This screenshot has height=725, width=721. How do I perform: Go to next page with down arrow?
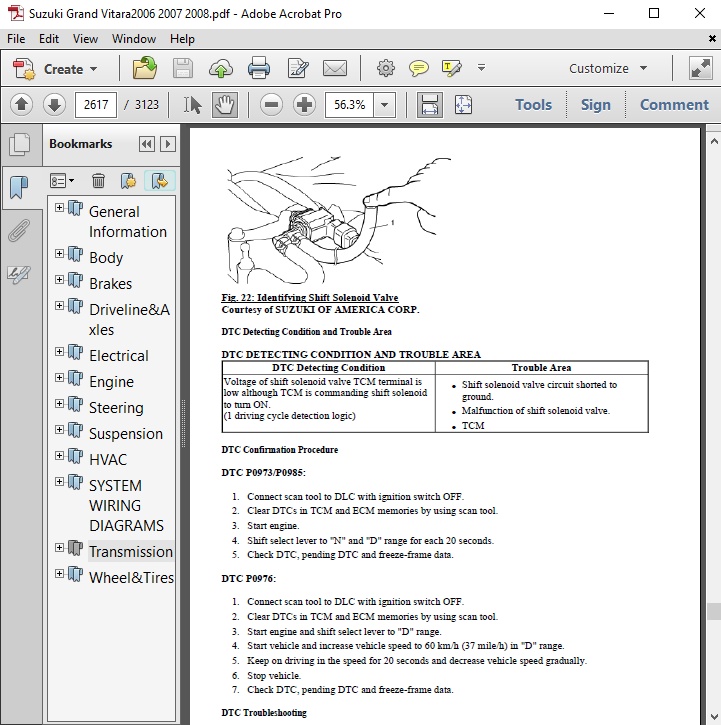coord(54,104)
